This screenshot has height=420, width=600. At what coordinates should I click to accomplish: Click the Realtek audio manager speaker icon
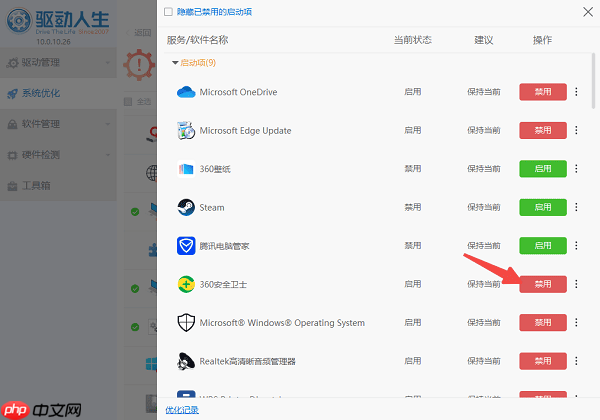[x=186, y=361]
